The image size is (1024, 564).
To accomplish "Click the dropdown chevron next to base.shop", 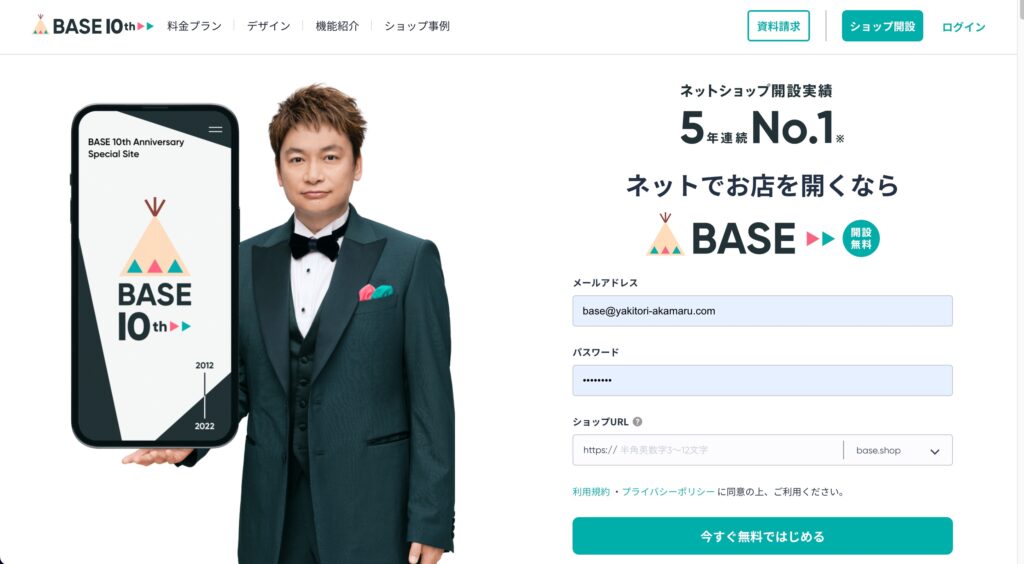I will point(935,452).
